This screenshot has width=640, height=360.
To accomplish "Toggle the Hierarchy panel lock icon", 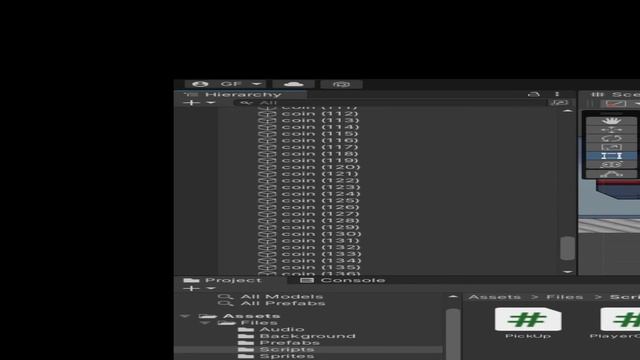I will point(534,94).
